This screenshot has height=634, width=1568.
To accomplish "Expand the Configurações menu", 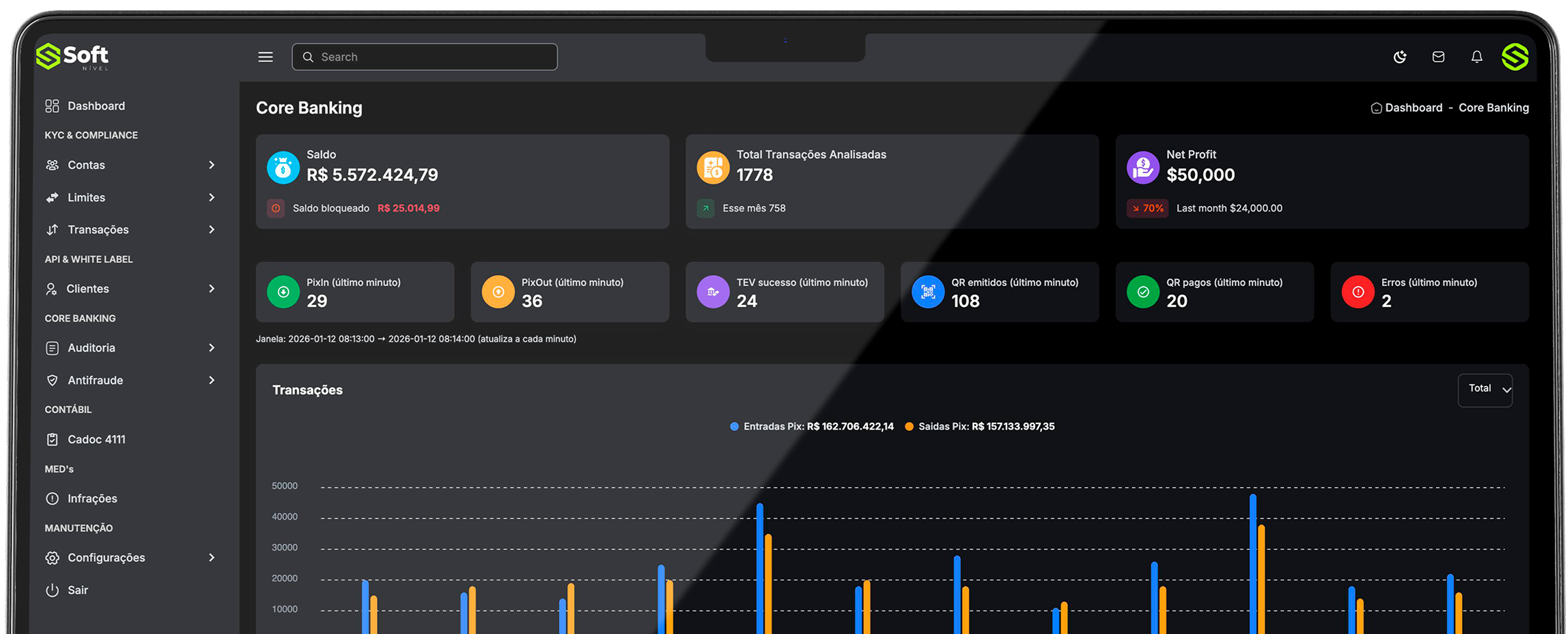I will tap(106, 557).
